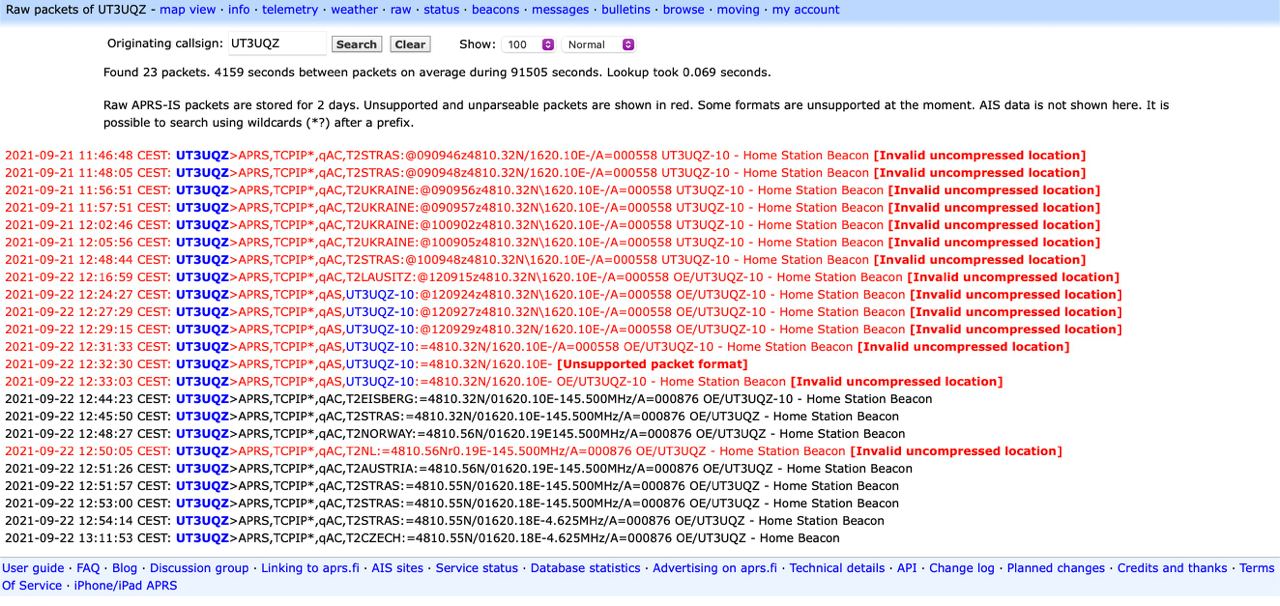
Task: Open the weather navigation link
Action: pos(354,10)
